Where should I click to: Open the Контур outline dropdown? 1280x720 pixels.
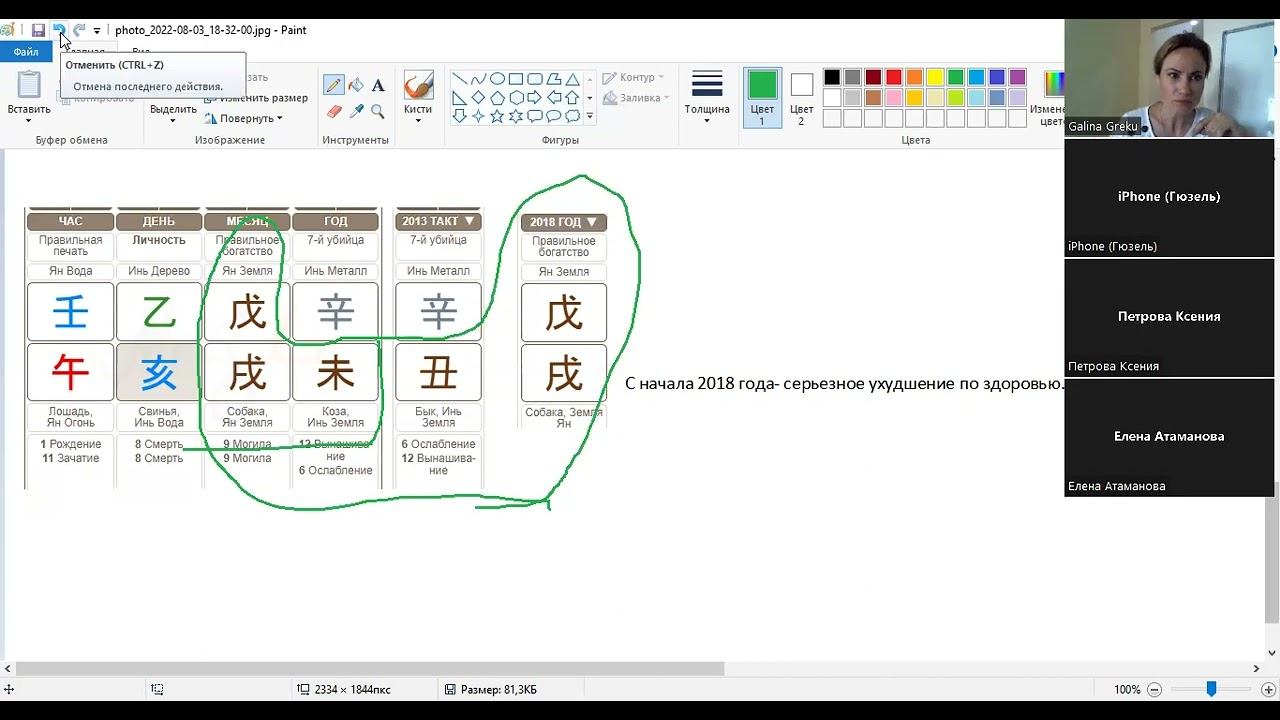634,77
